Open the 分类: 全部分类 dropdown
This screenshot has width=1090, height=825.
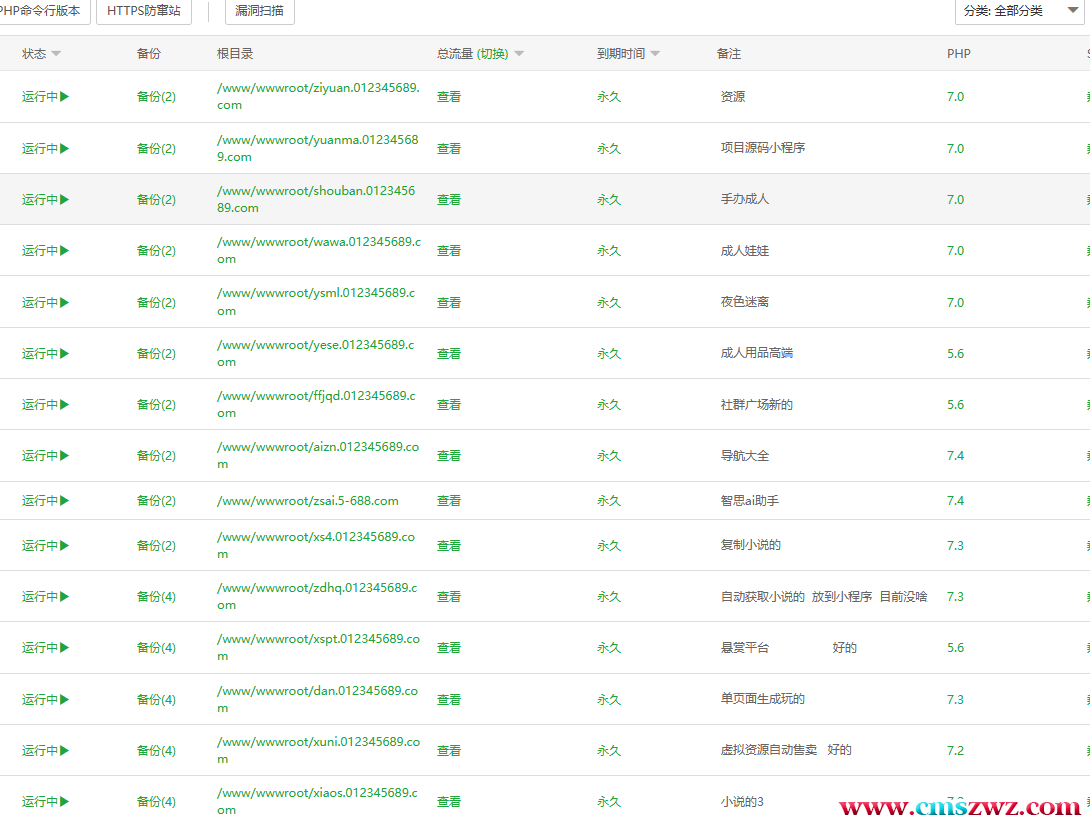pyautogui.click(x=1018, y=11)
